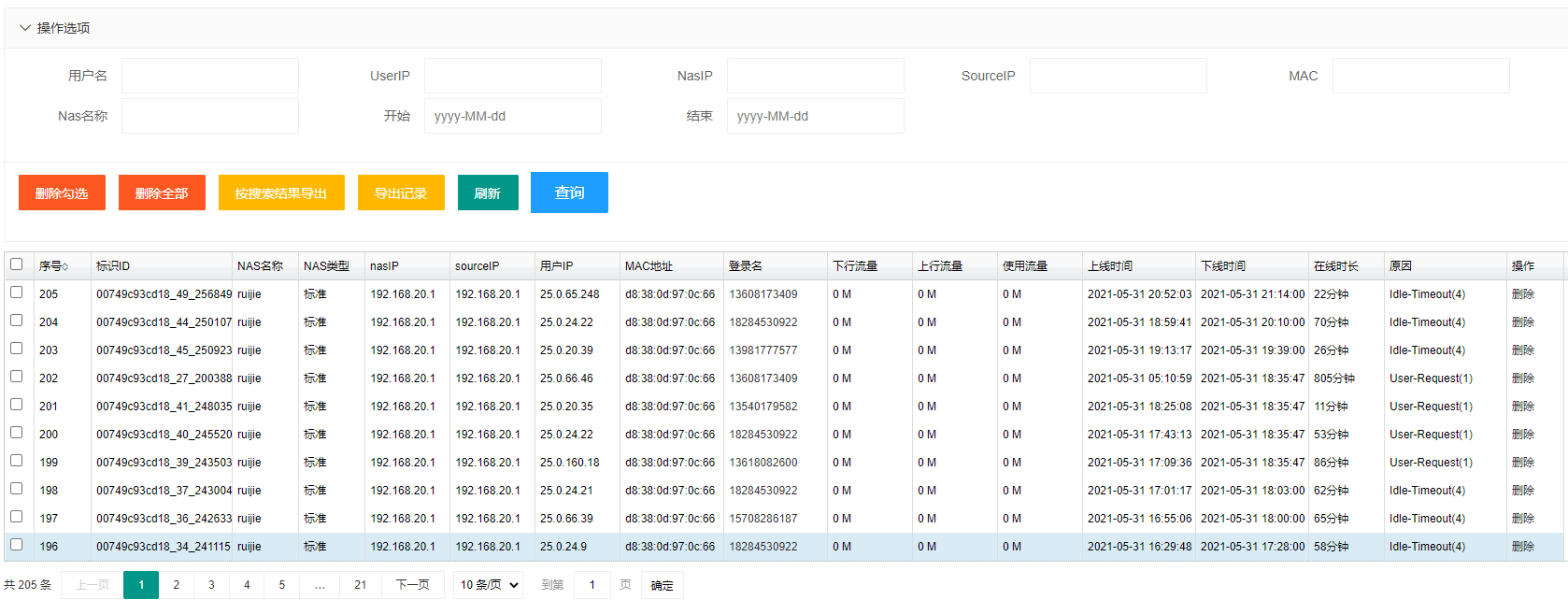The image size is (1568, 614).
Task: Open last page 21 in pagination
Action: tap(361, 585)
